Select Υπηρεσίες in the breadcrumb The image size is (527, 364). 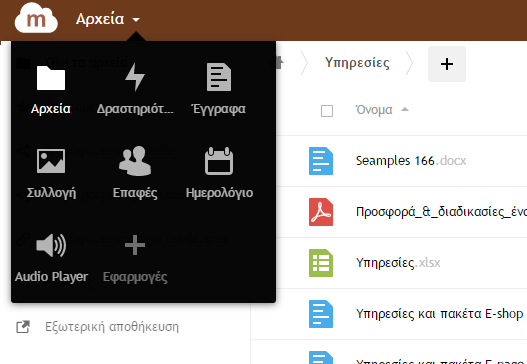[357, 63]
